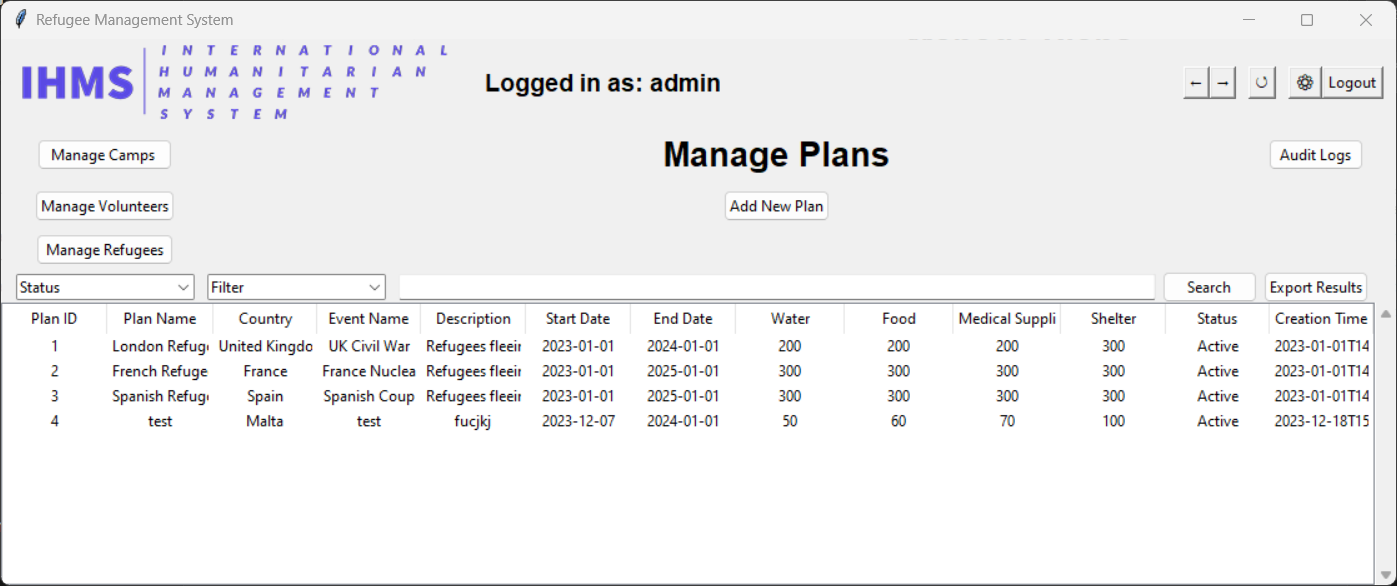Click Export Results button

[x=1316, y=287]
